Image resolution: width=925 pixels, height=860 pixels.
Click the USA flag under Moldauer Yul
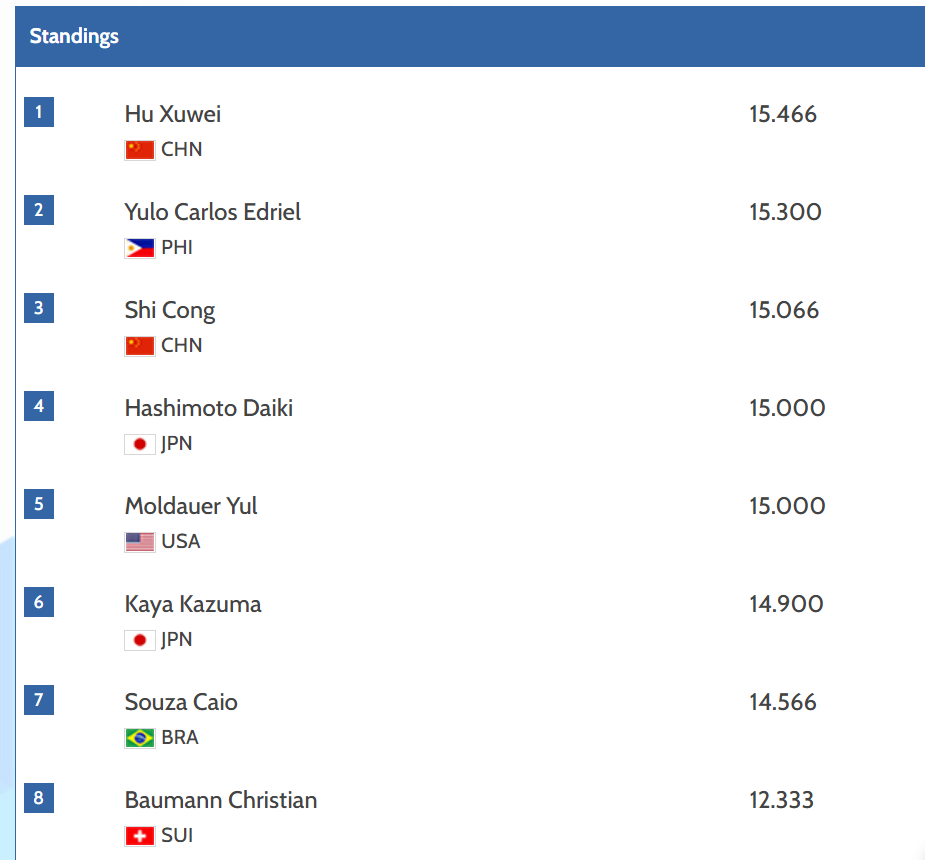[139, 541]
